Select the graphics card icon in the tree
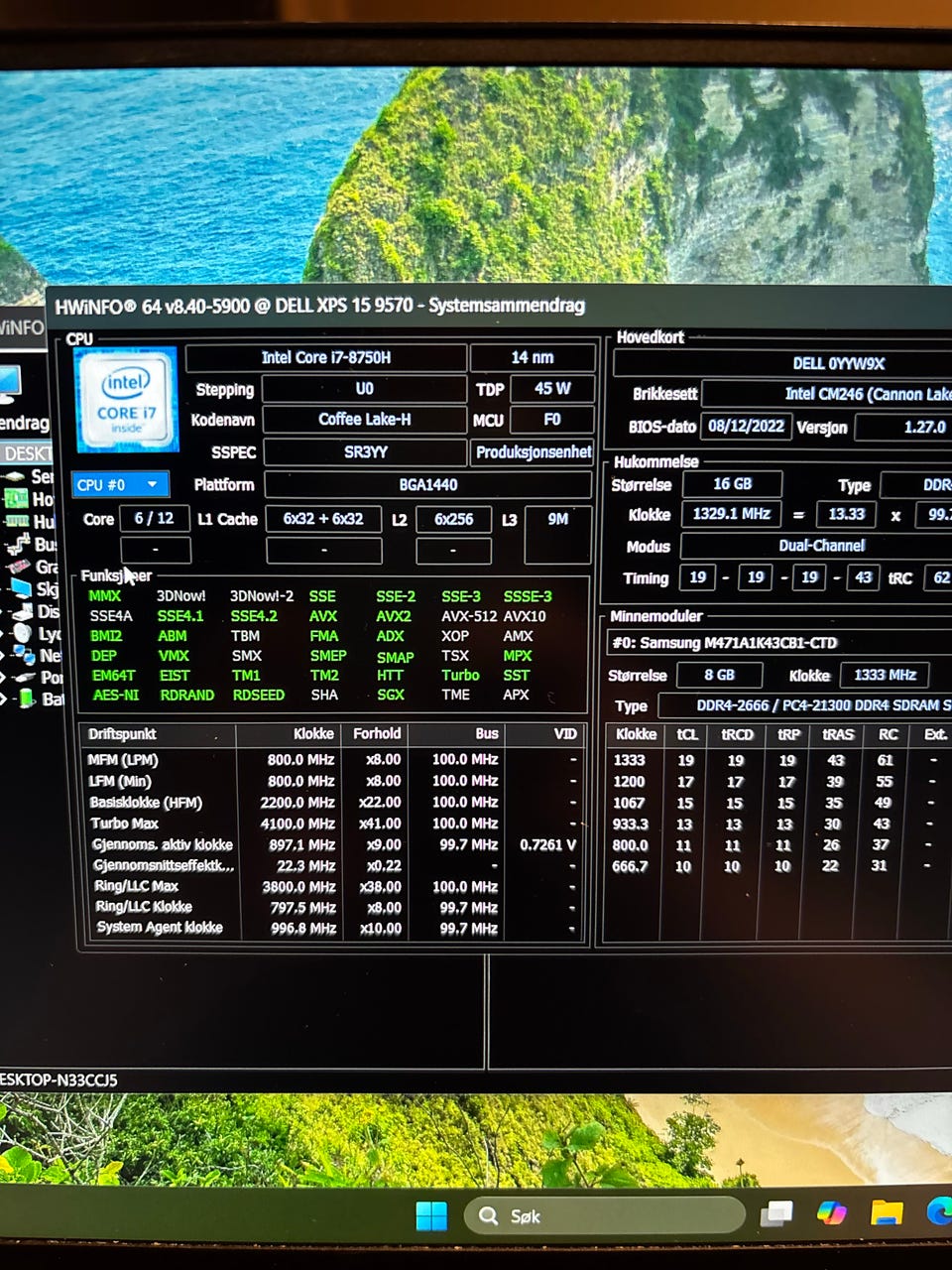This screenshot has height=1270, width=952. (x=20, y=567)
